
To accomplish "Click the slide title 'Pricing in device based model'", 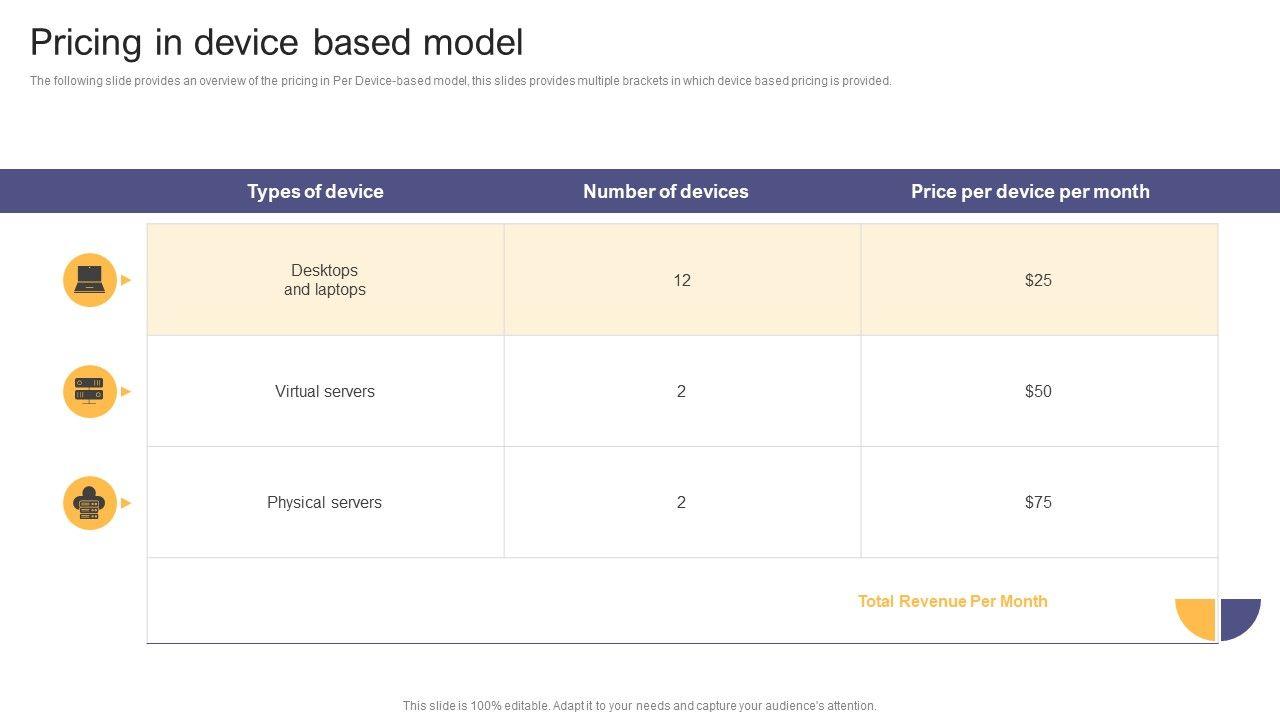I will coord(276,43).
